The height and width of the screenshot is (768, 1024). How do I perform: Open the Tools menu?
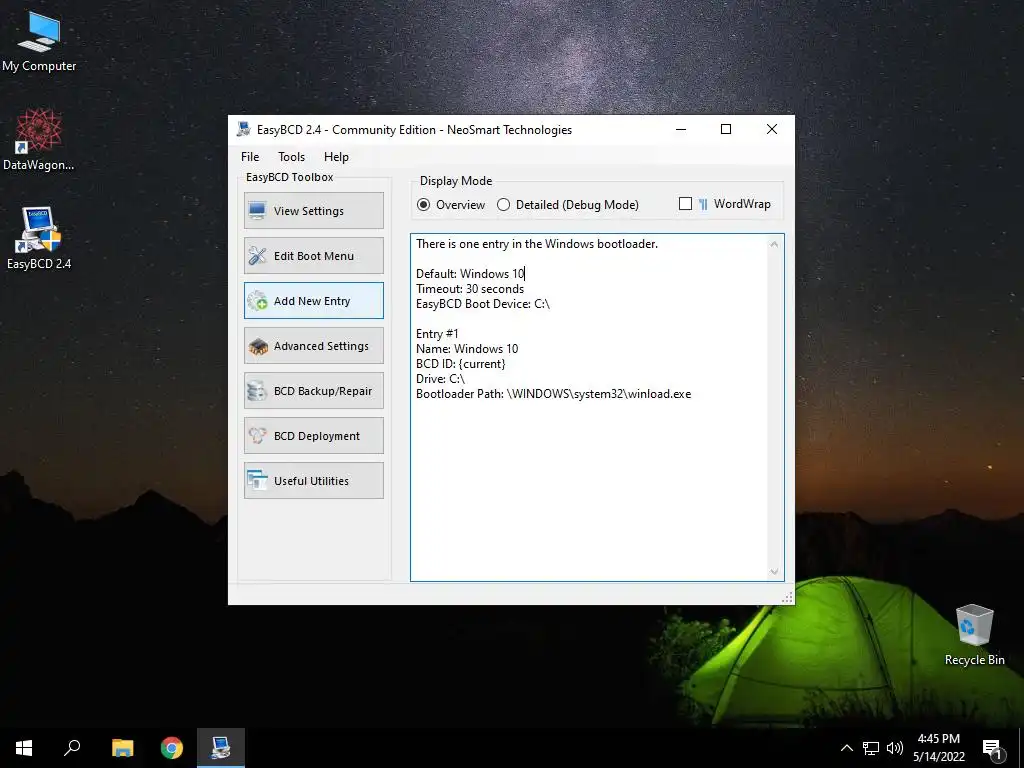[x=291, y=157]
